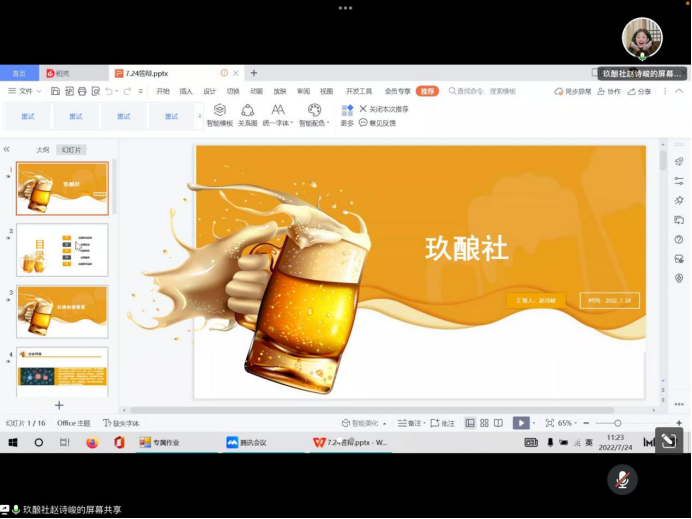Image resolution: width=692 pixels, height=519 pixels.
Task: Close the recommendation via 关闭本次推荐
Action: [x=383, y=109]
